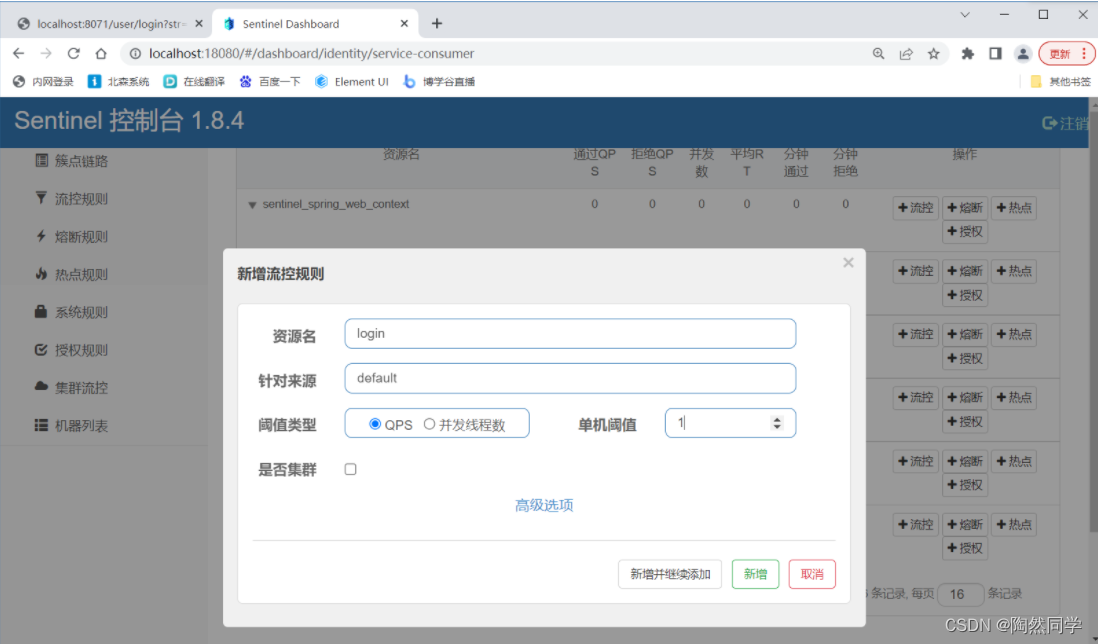Image resolution: width=1098 pixels, height=644 pixels.
Task: Select the Sentinel Dashboard tab
Action: click(315, 24)
